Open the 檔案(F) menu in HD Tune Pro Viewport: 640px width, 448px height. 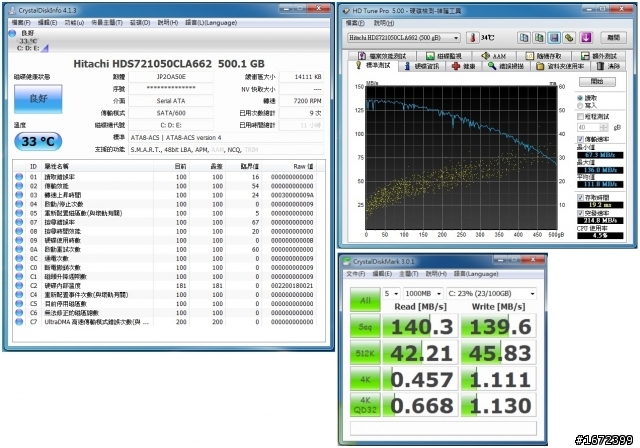[x=355, y=23]
